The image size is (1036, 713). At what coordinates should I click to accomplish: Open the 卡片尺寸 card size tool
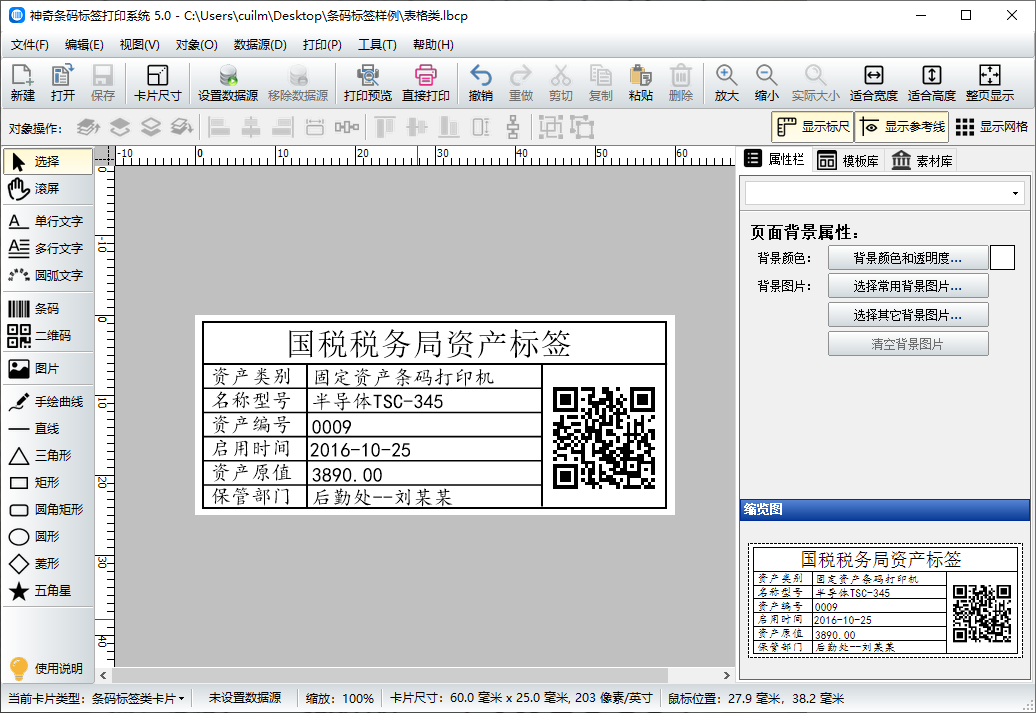tap(157, 83)
